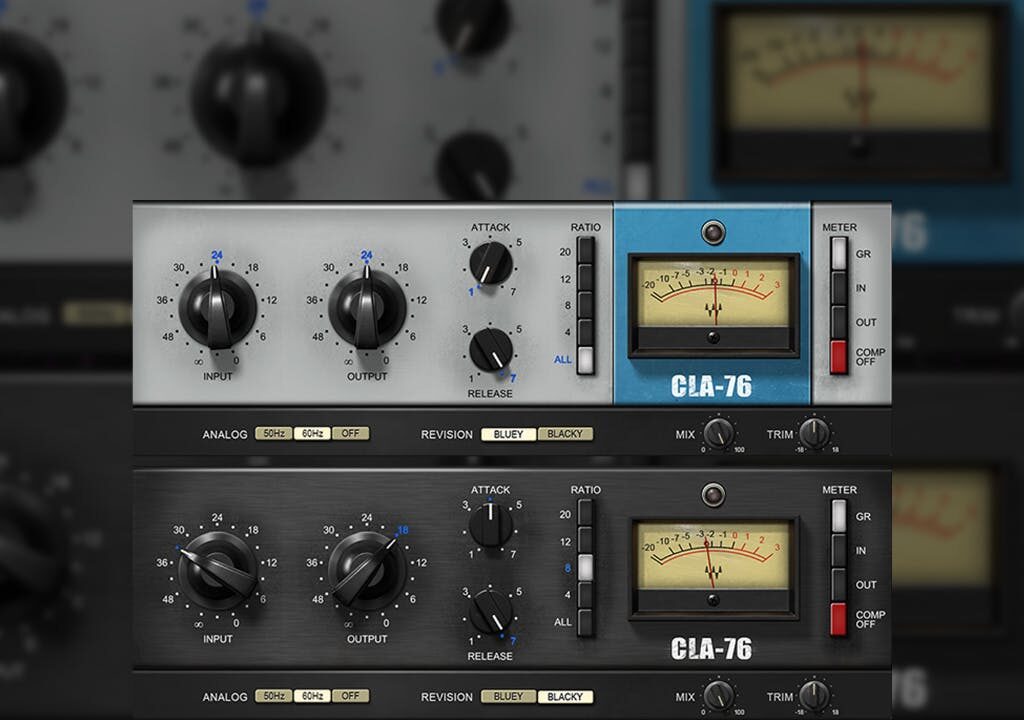Click the VU meter adjustment screw on Bluey unit
Screen dimensions: 1024x720
point(713,337)
